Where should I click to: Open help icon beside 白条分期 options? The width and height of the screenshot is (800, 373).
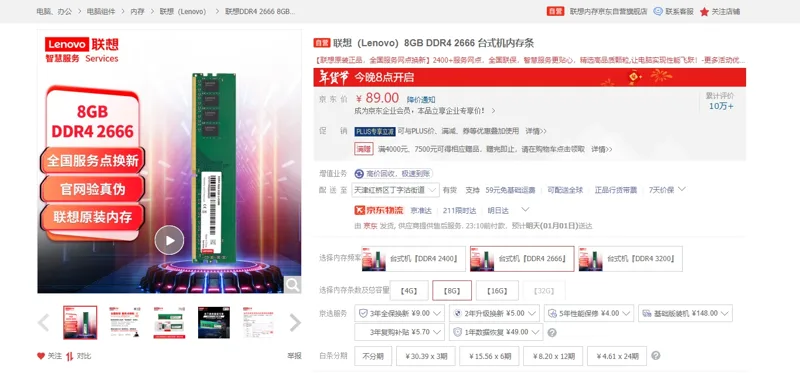[x=656, y=356]
